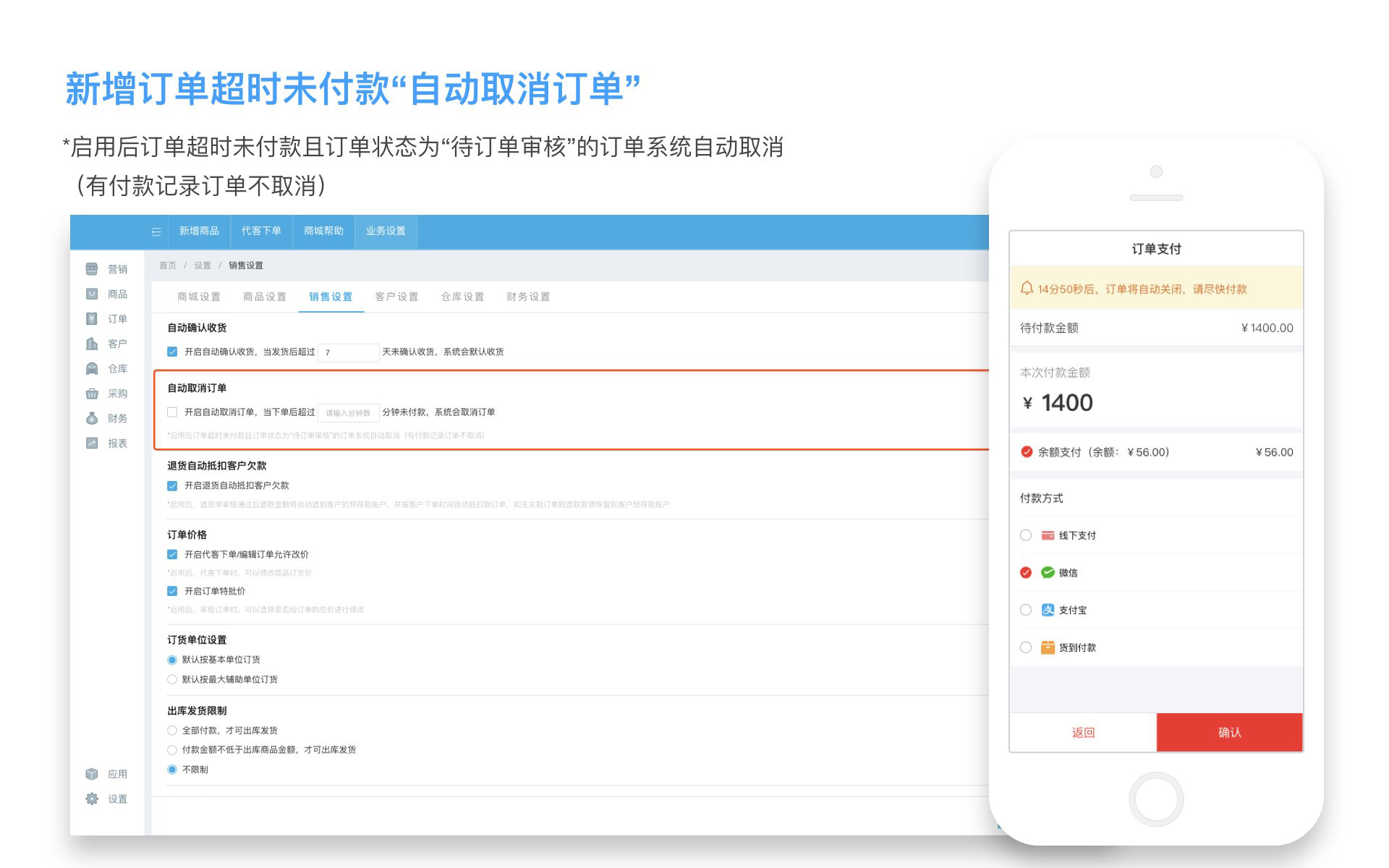Click the 请输入分钟数 minutes input field
This screenshot has height=868, width=1389.
click(348, 412)
